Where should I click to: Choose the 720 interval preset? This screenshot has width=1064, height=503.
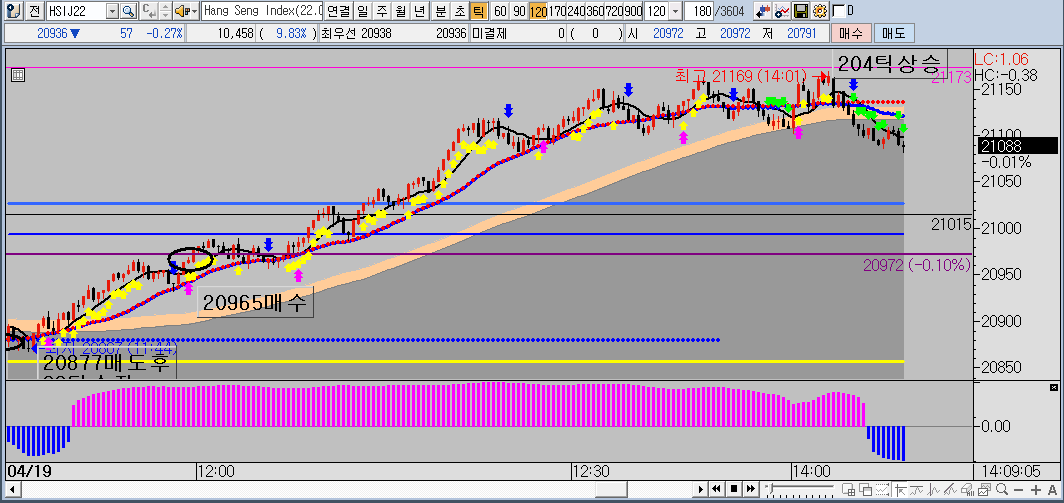click(x=614, y=11)
